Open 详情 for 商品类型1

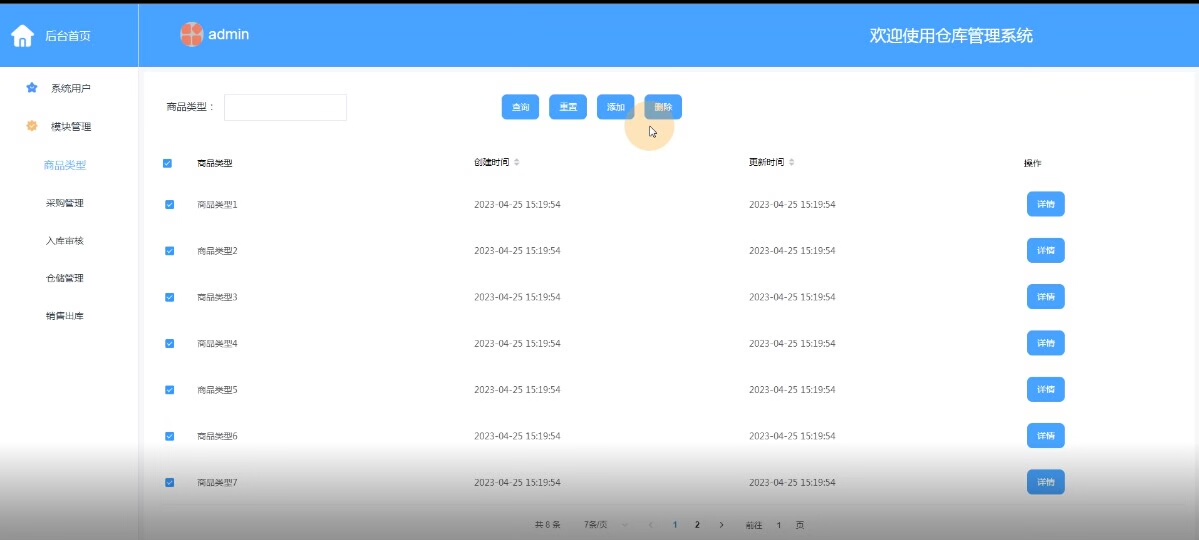tap(1045, 204)
